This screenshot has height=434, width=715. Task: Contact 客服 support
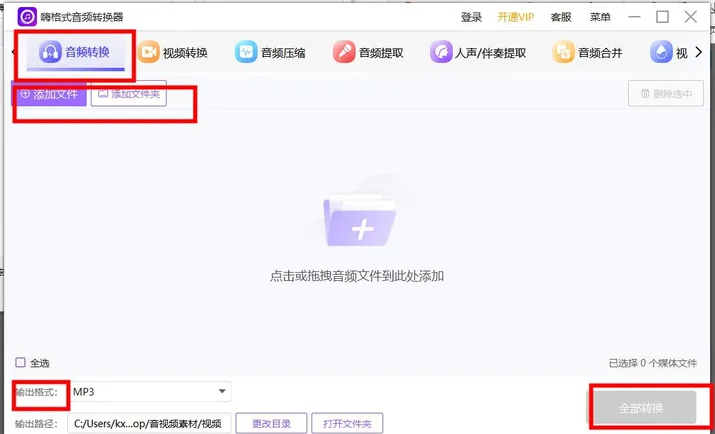point(561,17)
